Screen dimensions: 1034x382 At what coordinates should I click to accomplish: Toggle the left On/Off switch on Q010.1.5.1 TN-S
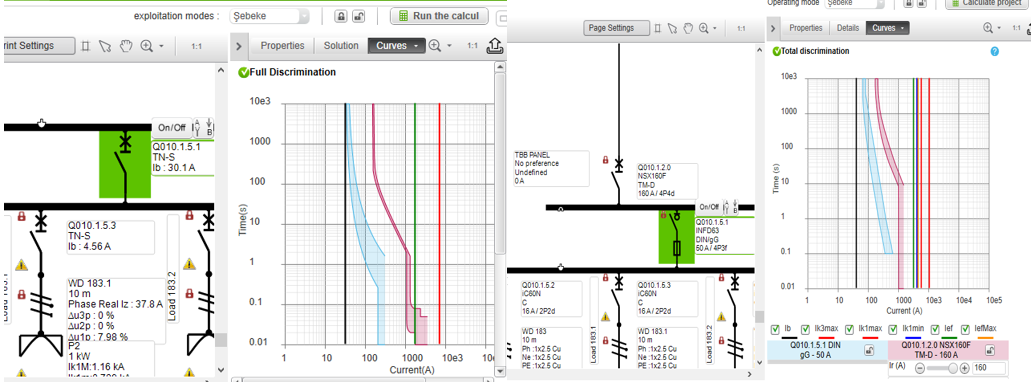pos(171,127)
